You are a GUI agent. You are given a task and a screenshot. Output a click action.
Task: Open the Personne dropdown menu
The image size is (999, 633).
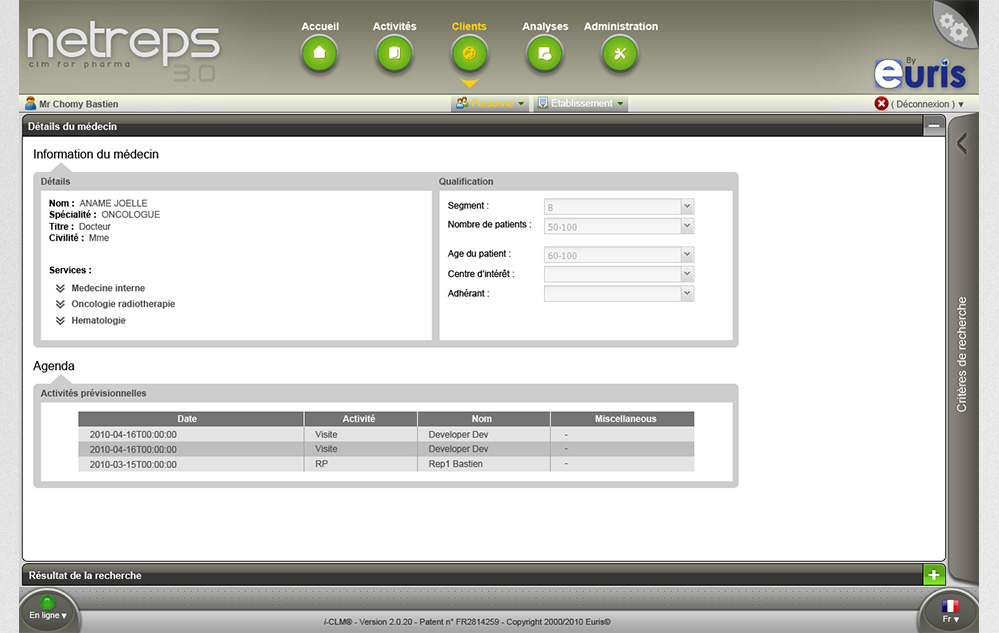pyautogui.click(x=490, y=103)
